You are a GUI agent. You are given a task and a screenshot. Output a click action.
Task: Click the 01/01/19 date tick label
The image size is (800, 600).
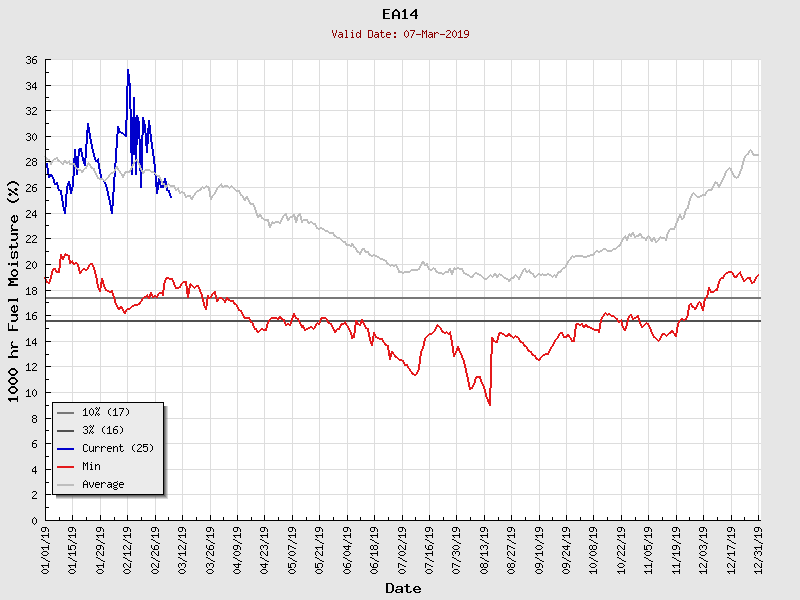46,548
